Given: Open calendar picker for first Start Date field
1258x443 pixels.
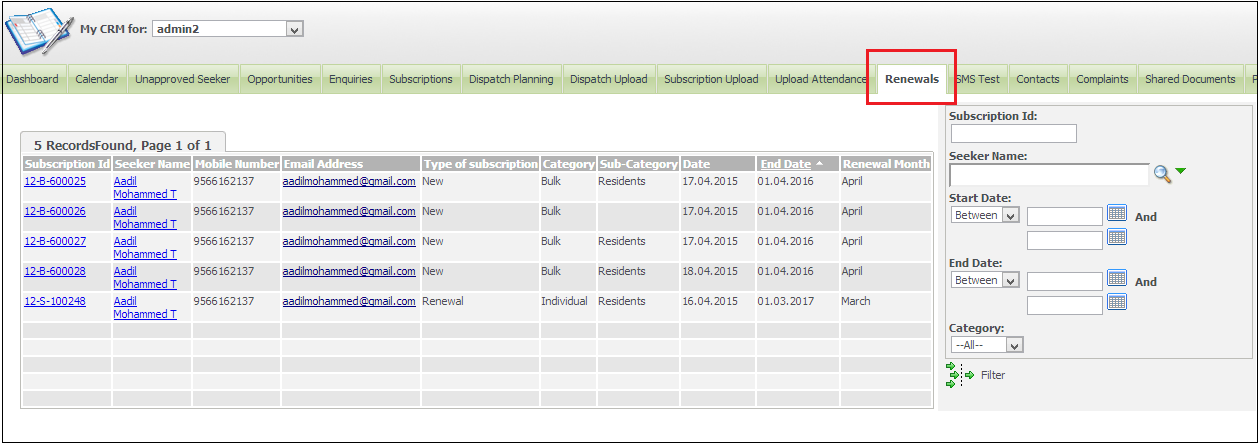Looking at the screenshot, I should (x=1117, y=214).
